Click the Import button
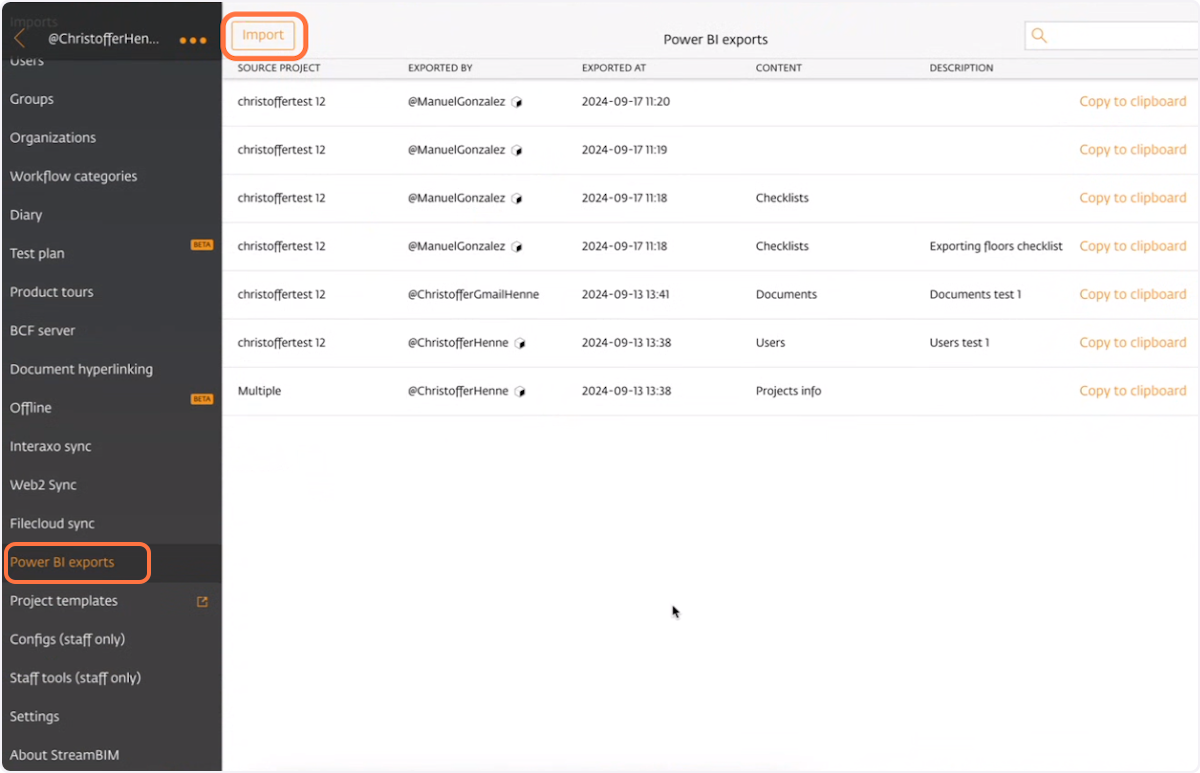 [x=263, y=35]
